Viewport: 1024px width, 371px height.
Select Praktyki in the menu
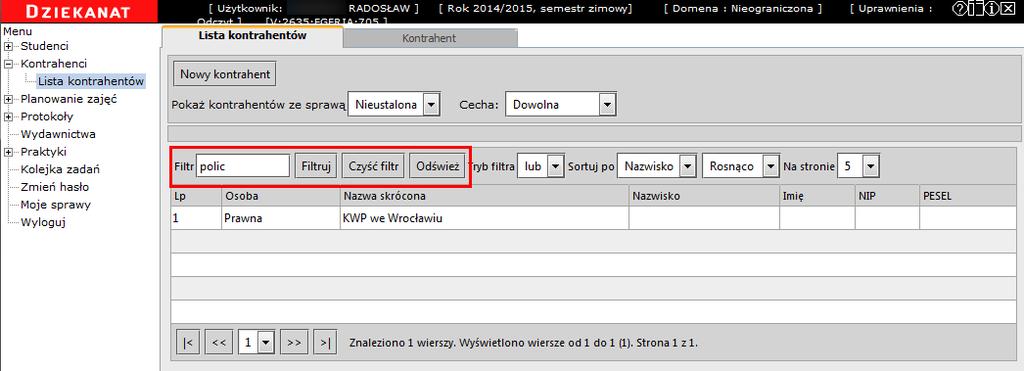[44, 152]
